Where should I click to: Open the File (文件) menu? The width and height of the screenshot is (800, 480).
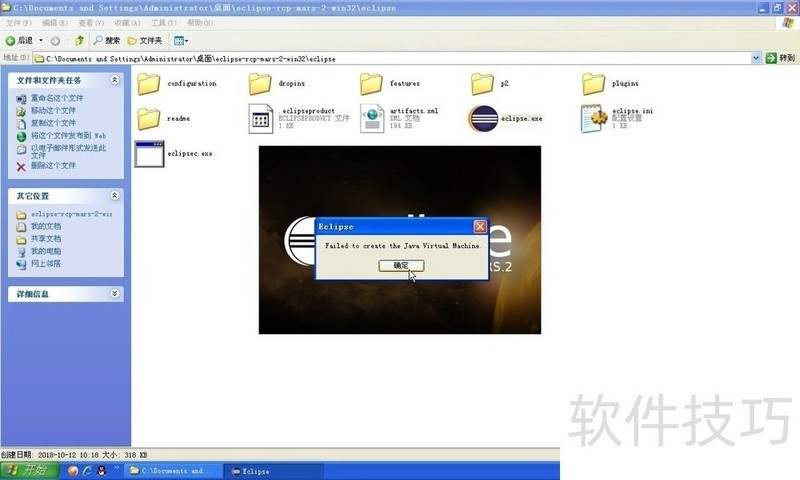18,23
